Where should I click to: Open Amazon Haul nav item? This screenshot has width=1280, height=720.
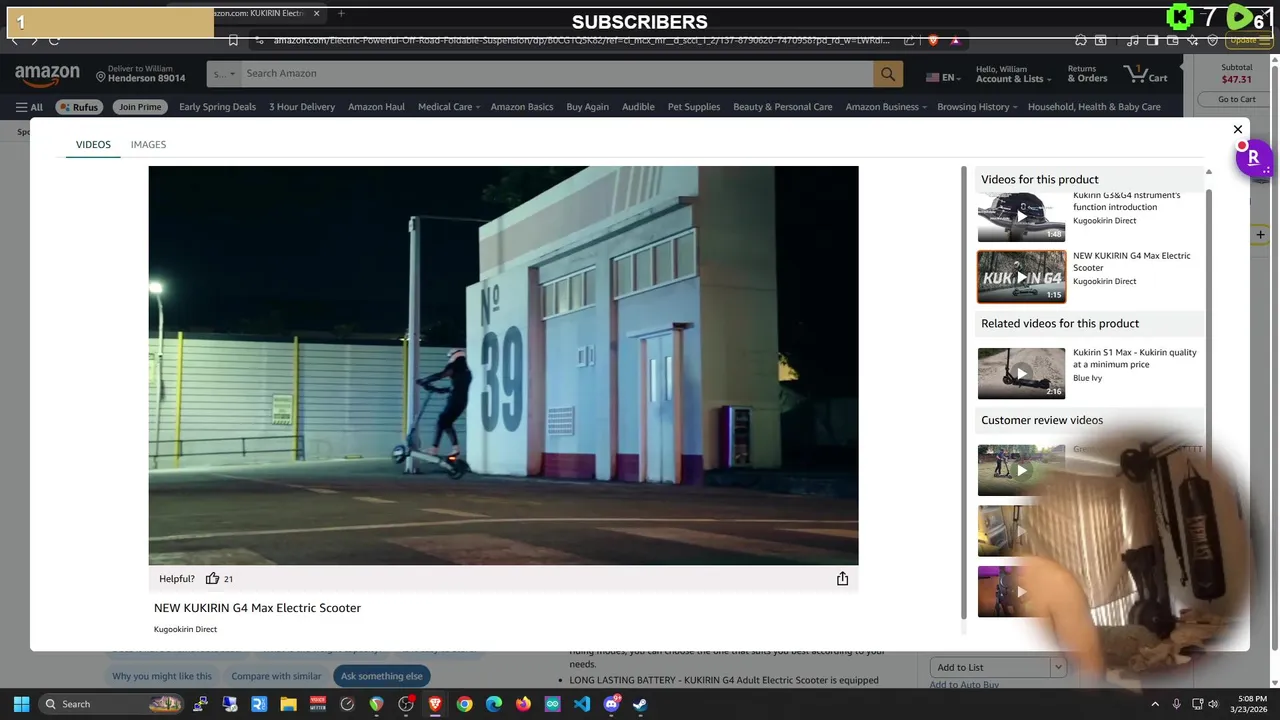376,107
